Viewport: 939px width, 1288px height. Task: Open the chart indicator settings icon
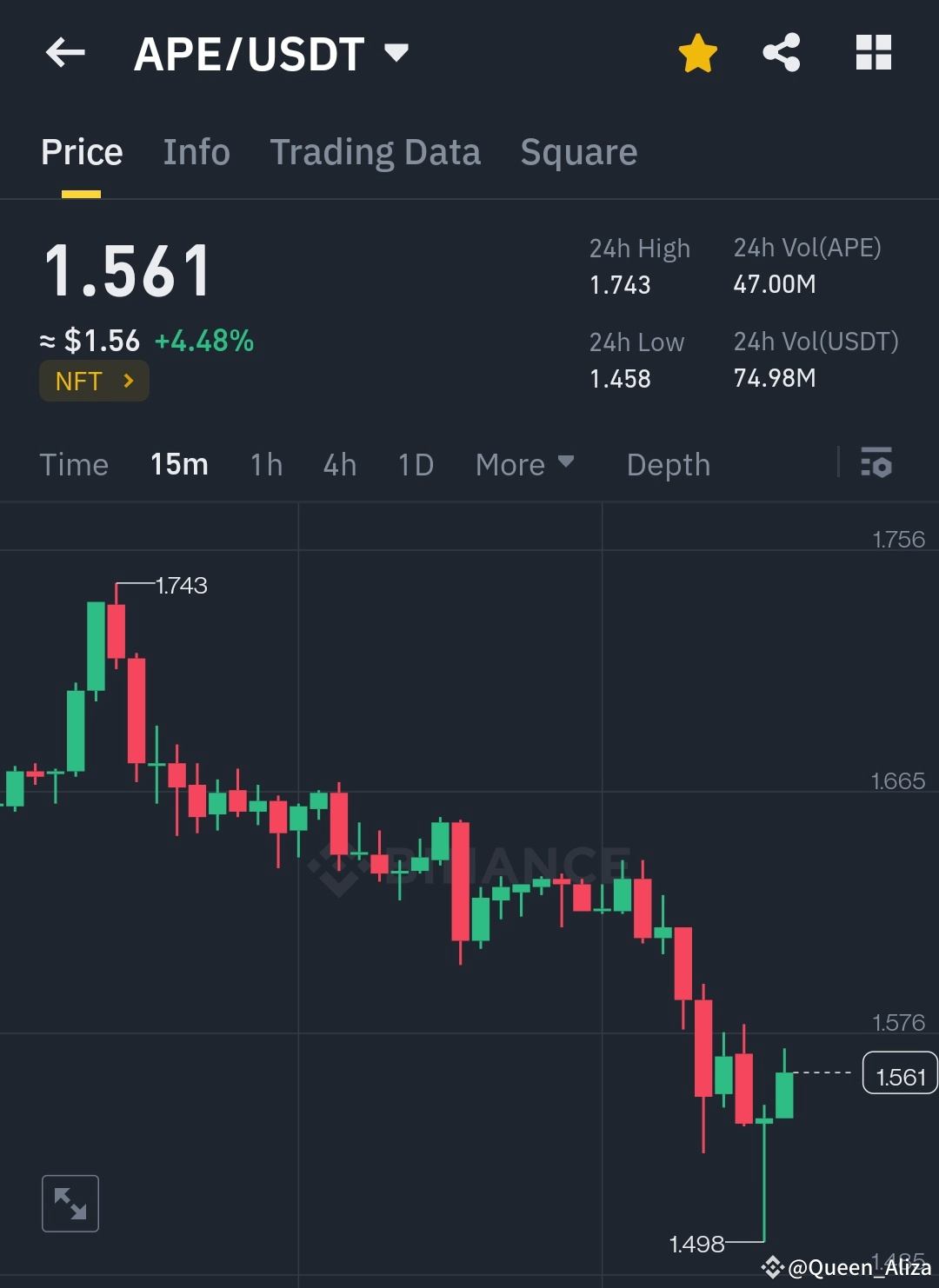877,465
